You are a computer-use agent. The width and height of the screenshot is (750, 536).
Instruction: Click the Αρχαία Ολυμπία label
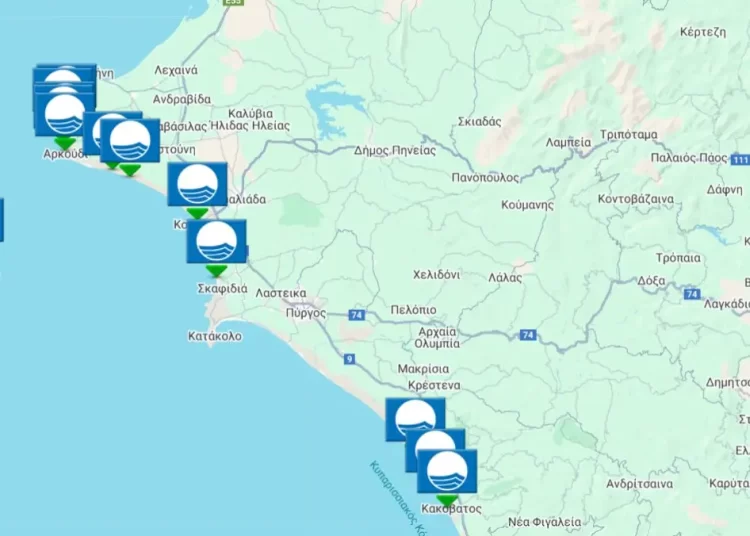[x=437, y=338]
